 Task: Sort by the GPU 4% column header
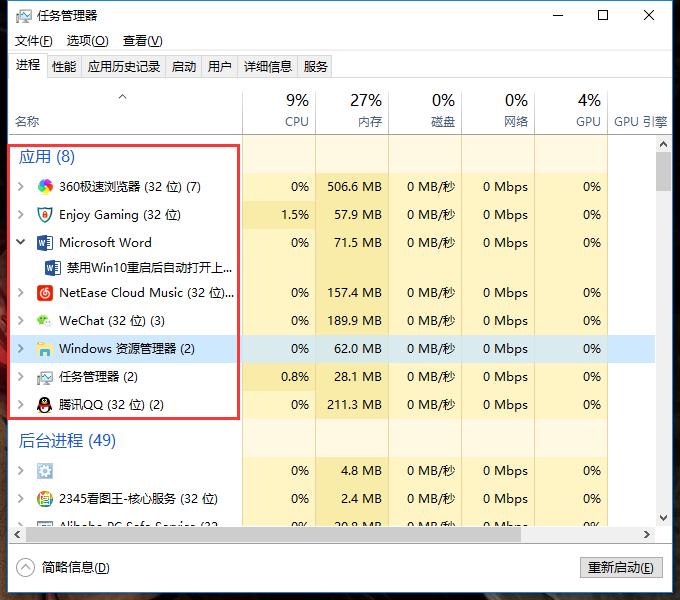click(571, 112)
